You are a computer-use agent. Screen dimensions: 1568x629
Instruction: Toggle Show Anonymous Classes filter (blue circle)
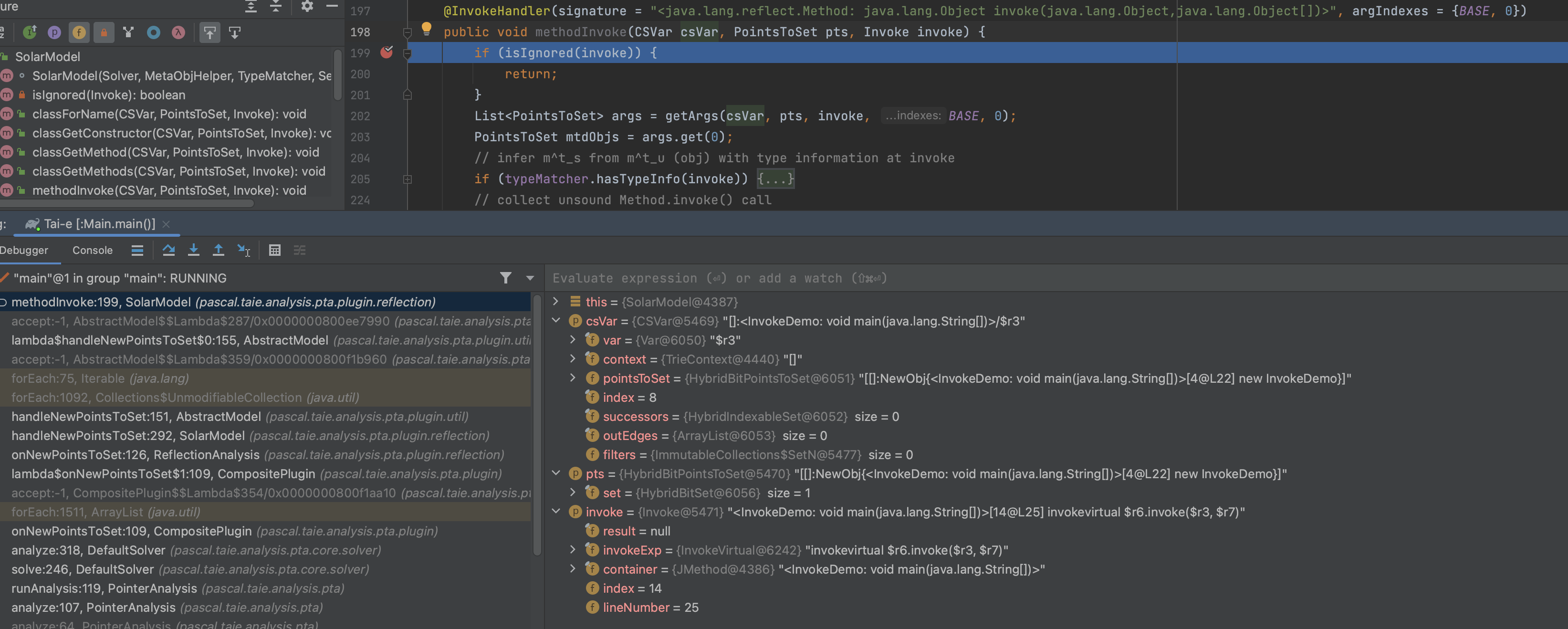pyautogui.click(x=153, y=32)
